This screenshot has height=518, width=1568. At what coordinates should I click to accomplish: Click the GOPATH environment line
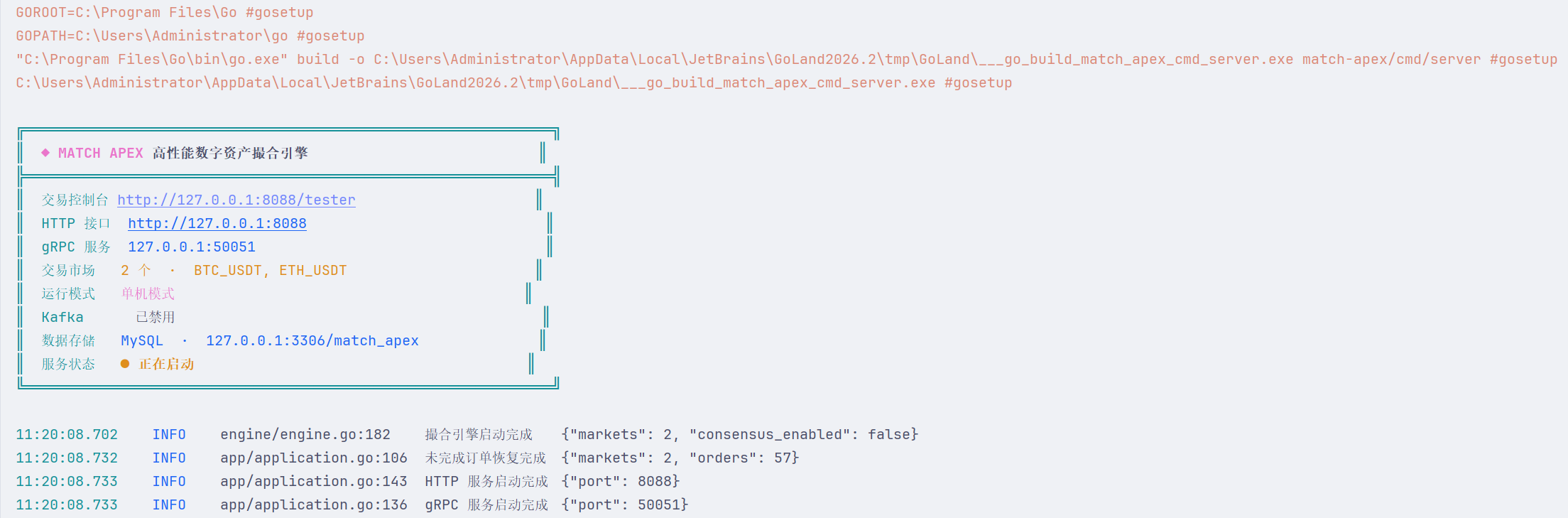point(190,36)
